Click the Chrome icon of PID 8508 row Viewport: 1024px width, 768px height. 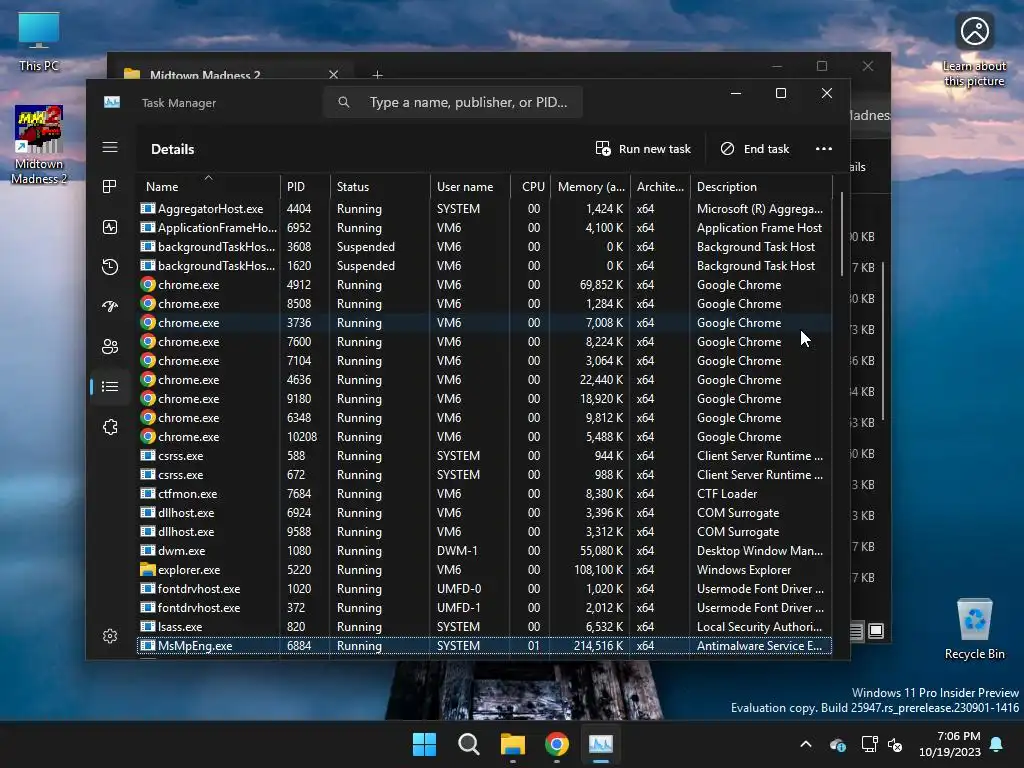click(148, 304)
